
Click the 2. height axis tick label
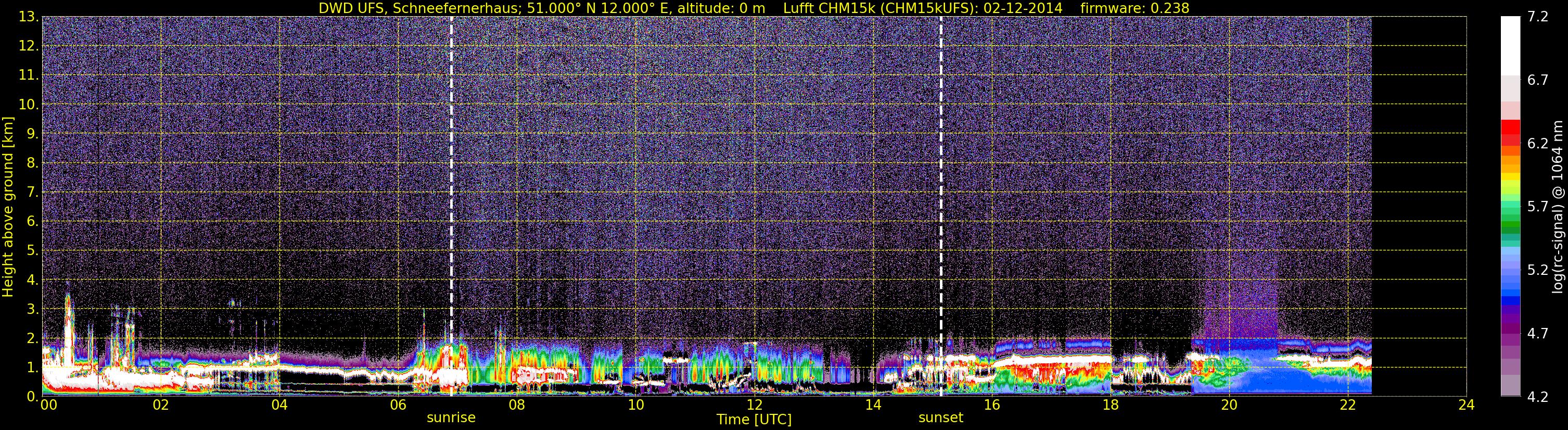coord(33,338)
